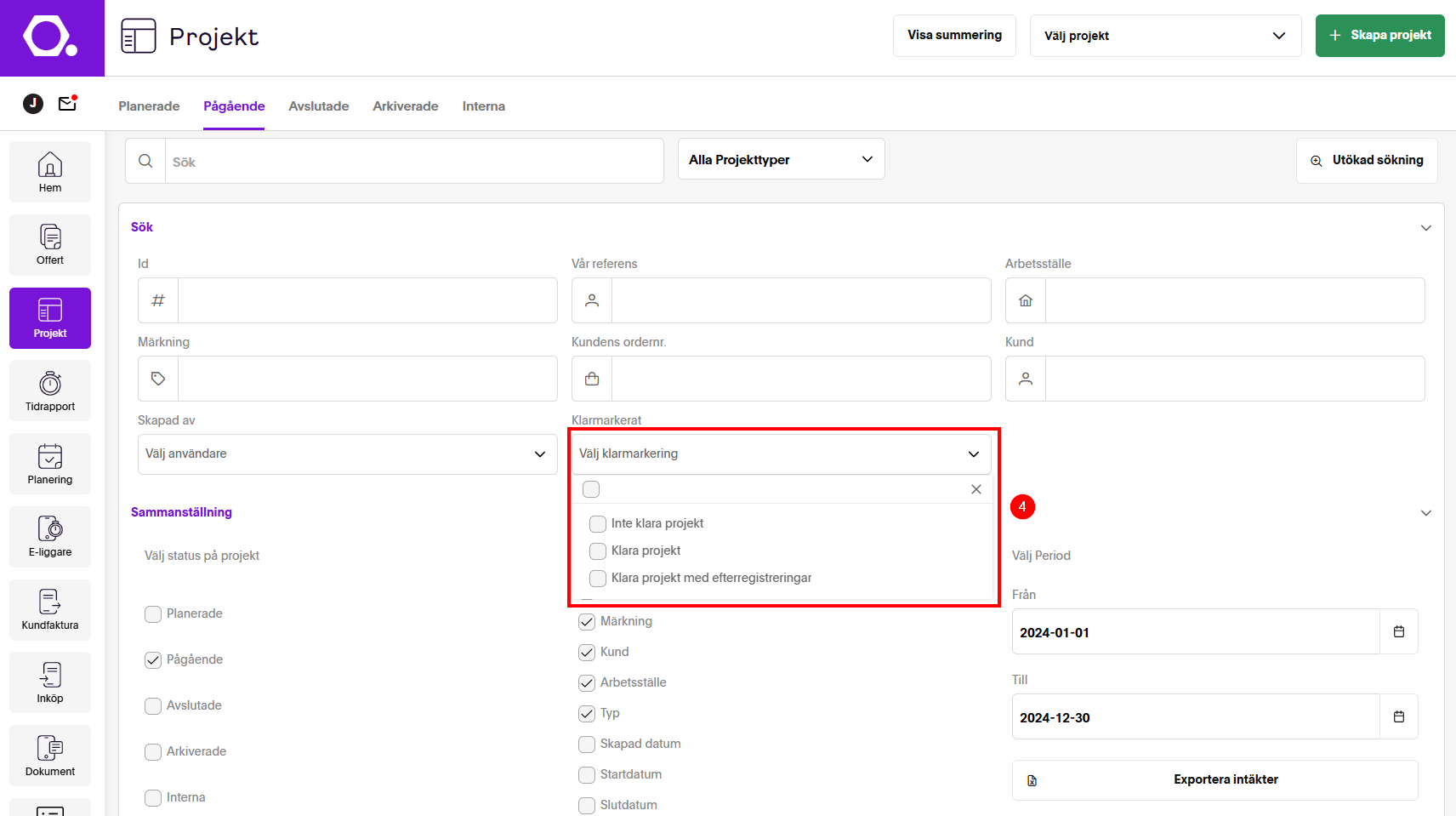Check Klara projekt option
1456x816 pixels.
(598, 551)
